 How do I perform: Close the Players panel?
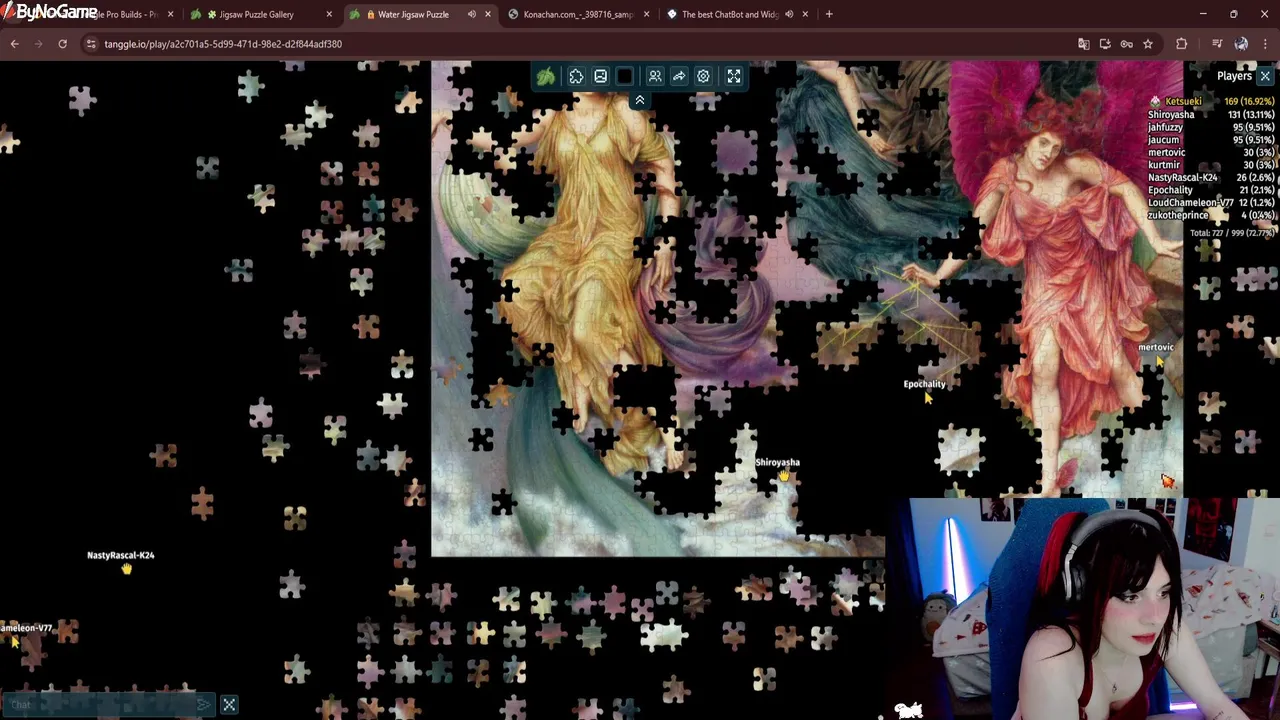point(1265,76)
